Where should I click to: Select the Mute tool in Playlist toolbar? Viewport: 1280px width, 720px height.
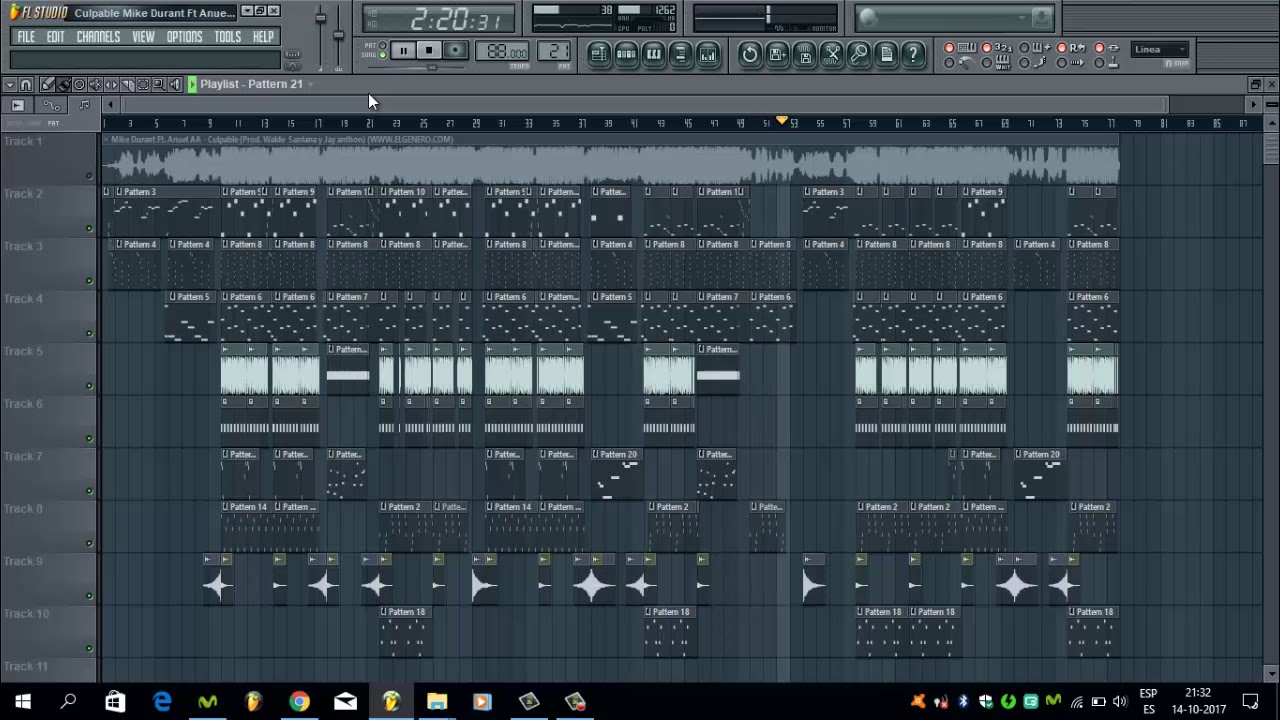point(95,85)
